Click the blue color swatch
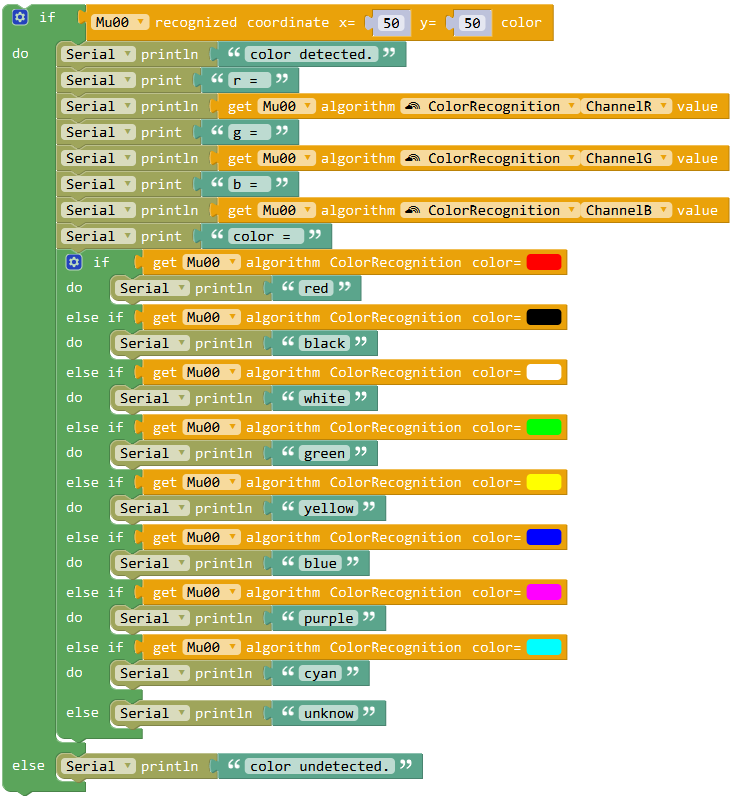This screenshot has width=737, height=801. [x=544, y=537]
